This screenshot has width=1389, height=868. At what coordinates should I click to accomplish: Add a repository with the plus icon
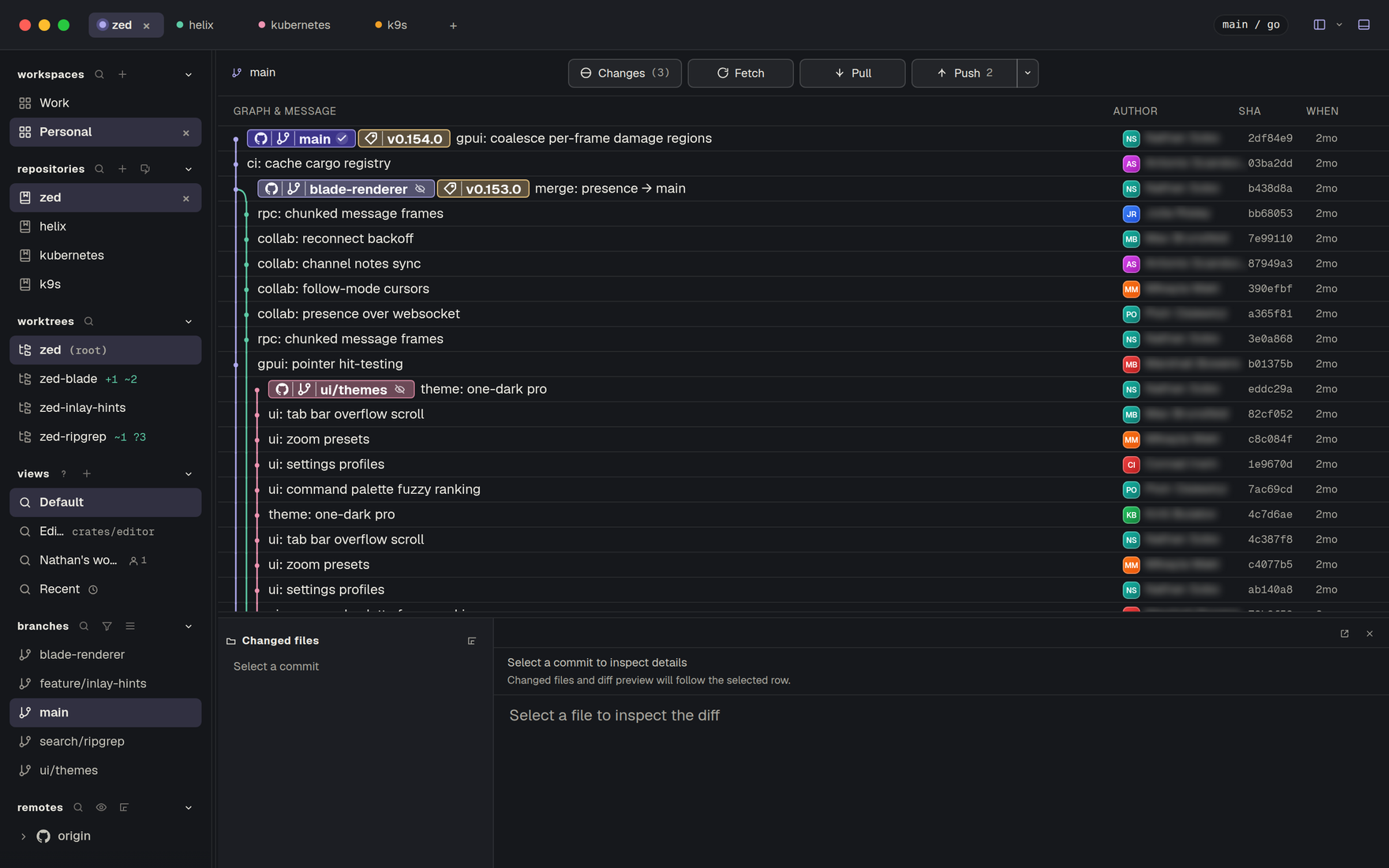[x=122, y=169]
